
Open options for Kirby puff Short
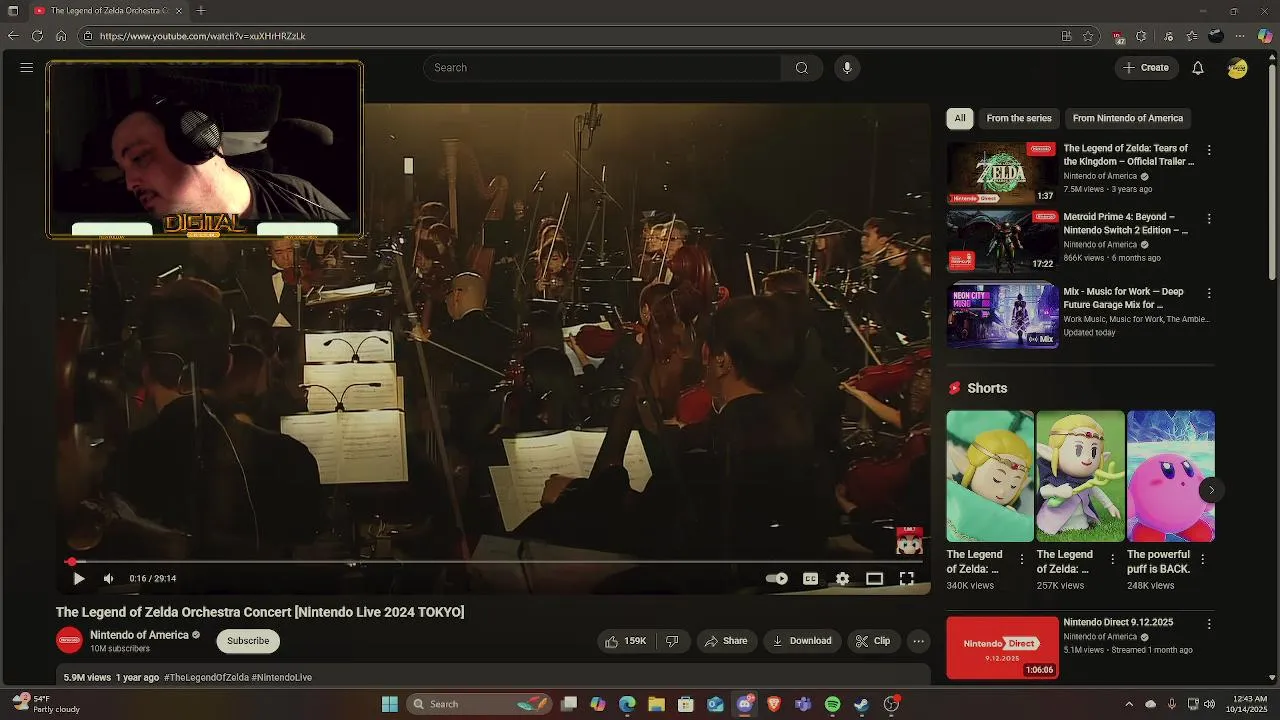pyautogui.click(x=1203, y=559)
